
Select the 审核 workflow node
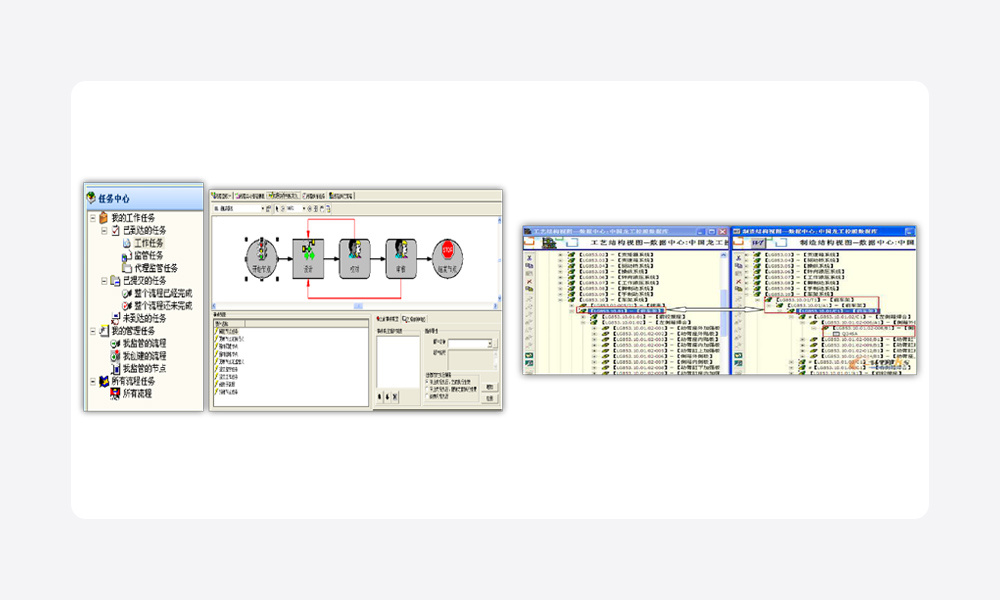click(x=401, y=258)
